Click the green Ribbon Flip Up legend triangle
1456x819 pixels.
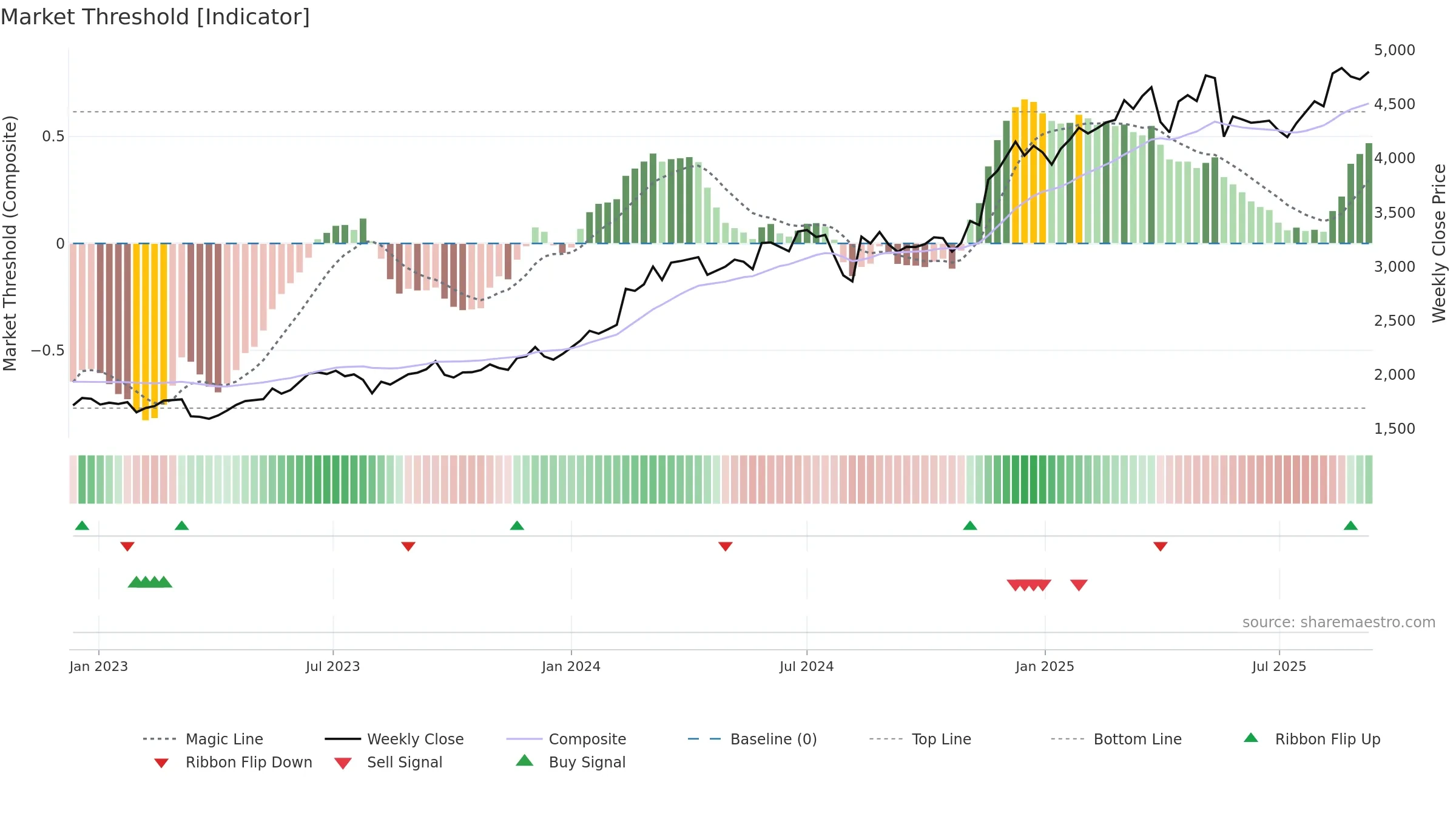pyautogui.click(x=1251, y=738)
